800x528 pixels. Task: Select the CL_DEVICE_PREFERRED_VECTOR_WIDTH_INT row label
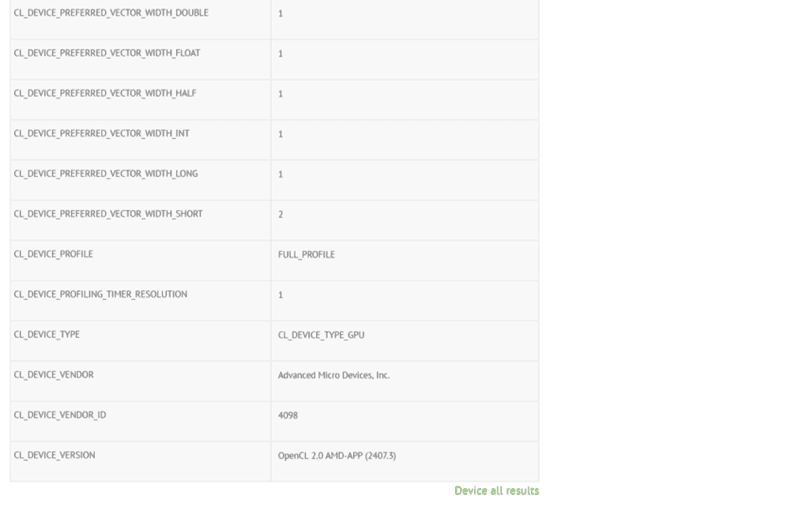tap(102, 133)
